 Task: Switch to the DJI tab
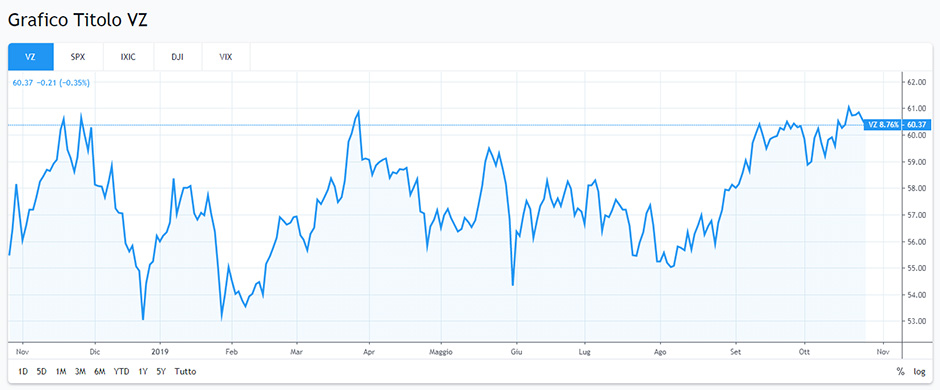(177, 58)
